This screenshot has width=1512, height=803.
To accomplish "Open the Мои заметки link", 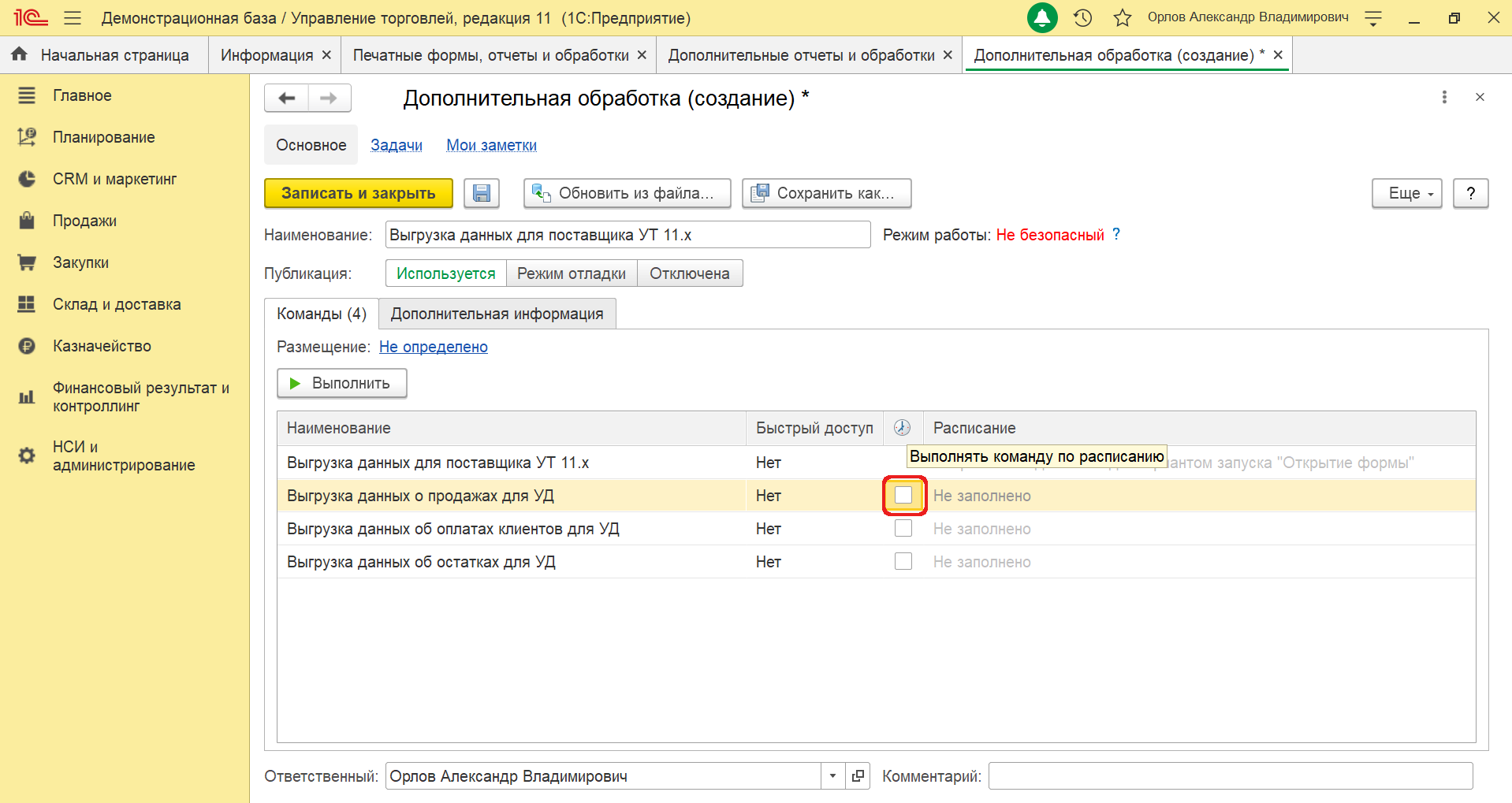I will pos(491,145).
